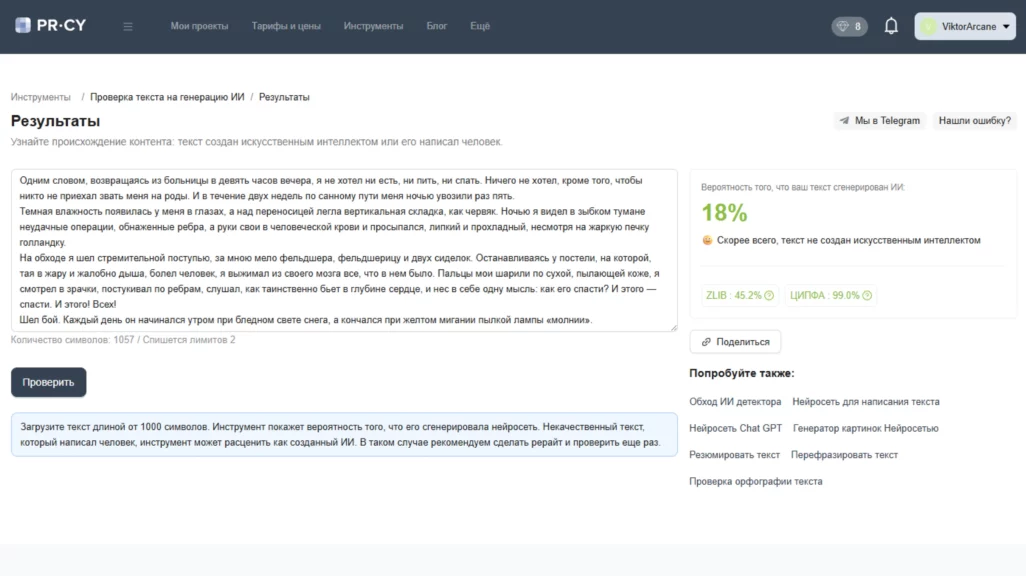
Task: Click the diamond credits badge showing 8
Action: click(849, 27)
